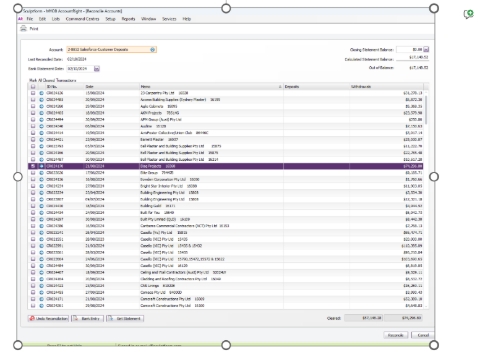Open the Reports menu

tap(128, 19)
